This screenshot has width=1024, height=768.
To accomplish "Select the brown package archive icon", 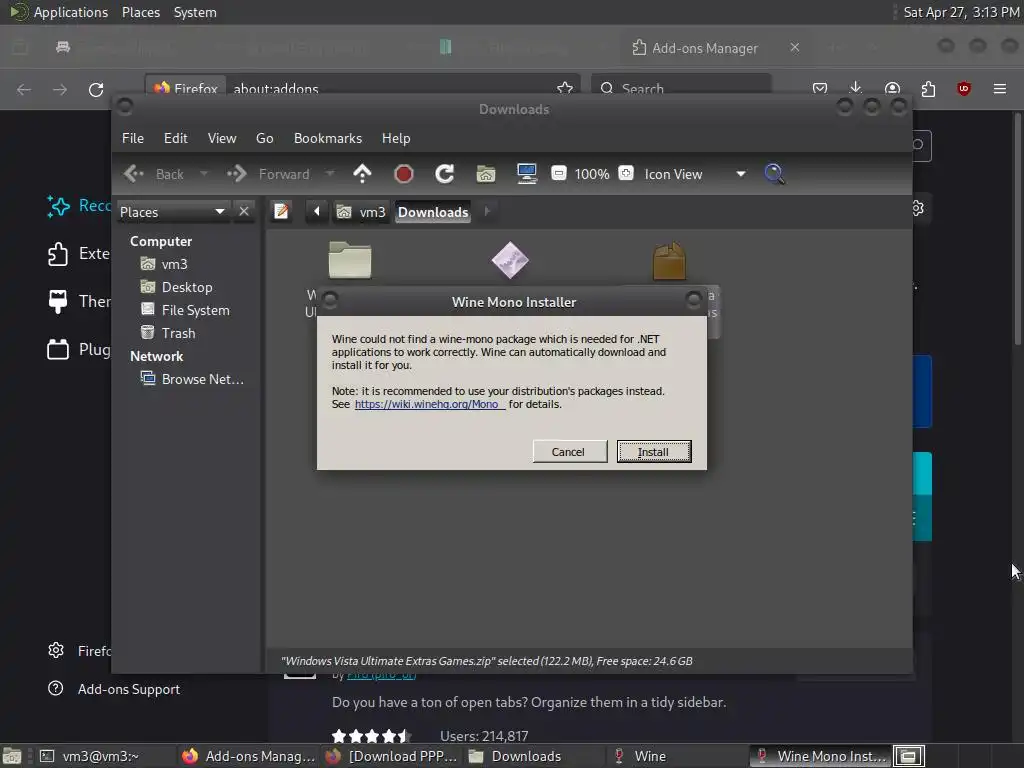I will (669, 261).
